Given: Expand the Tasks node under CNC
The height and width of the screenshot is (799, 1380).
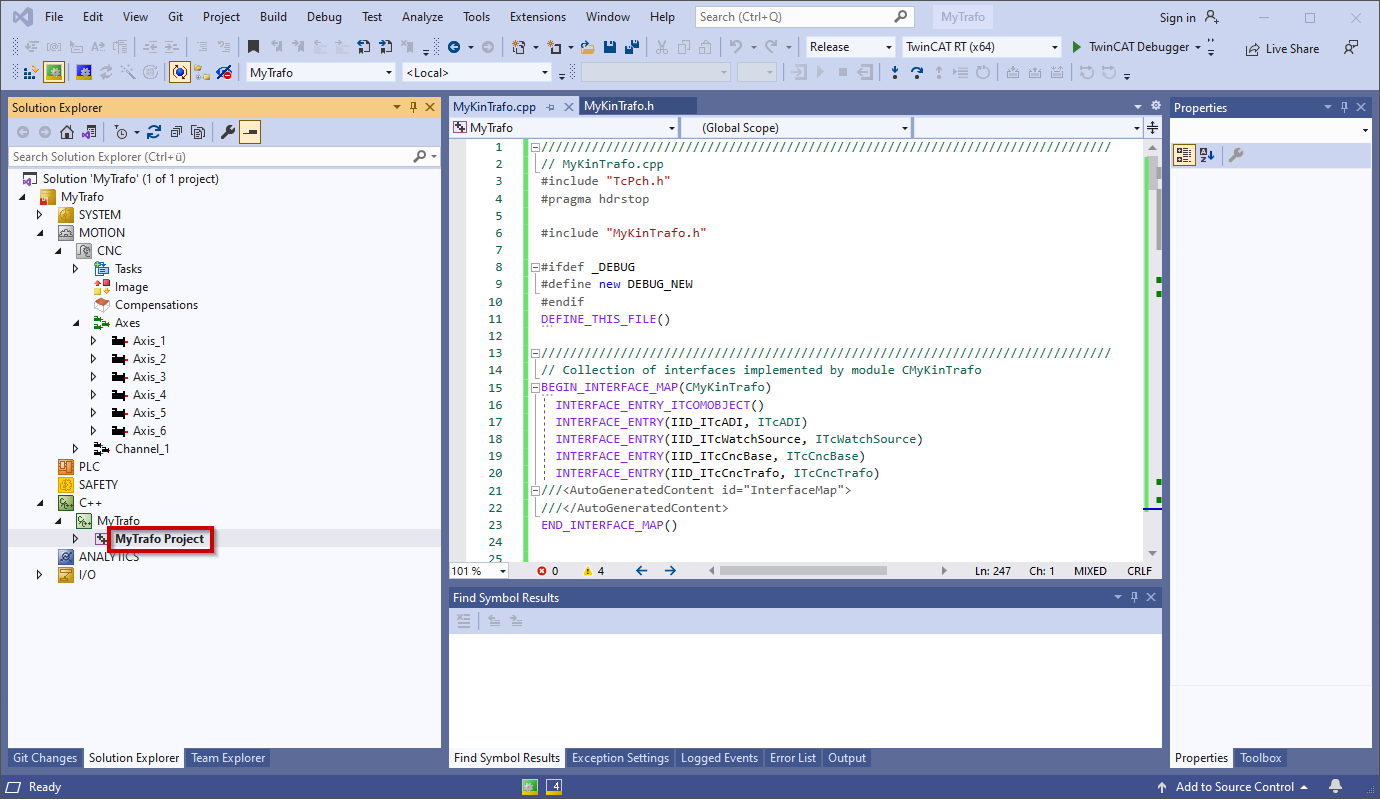Looking at the screenshot, I should pos(76,269).
